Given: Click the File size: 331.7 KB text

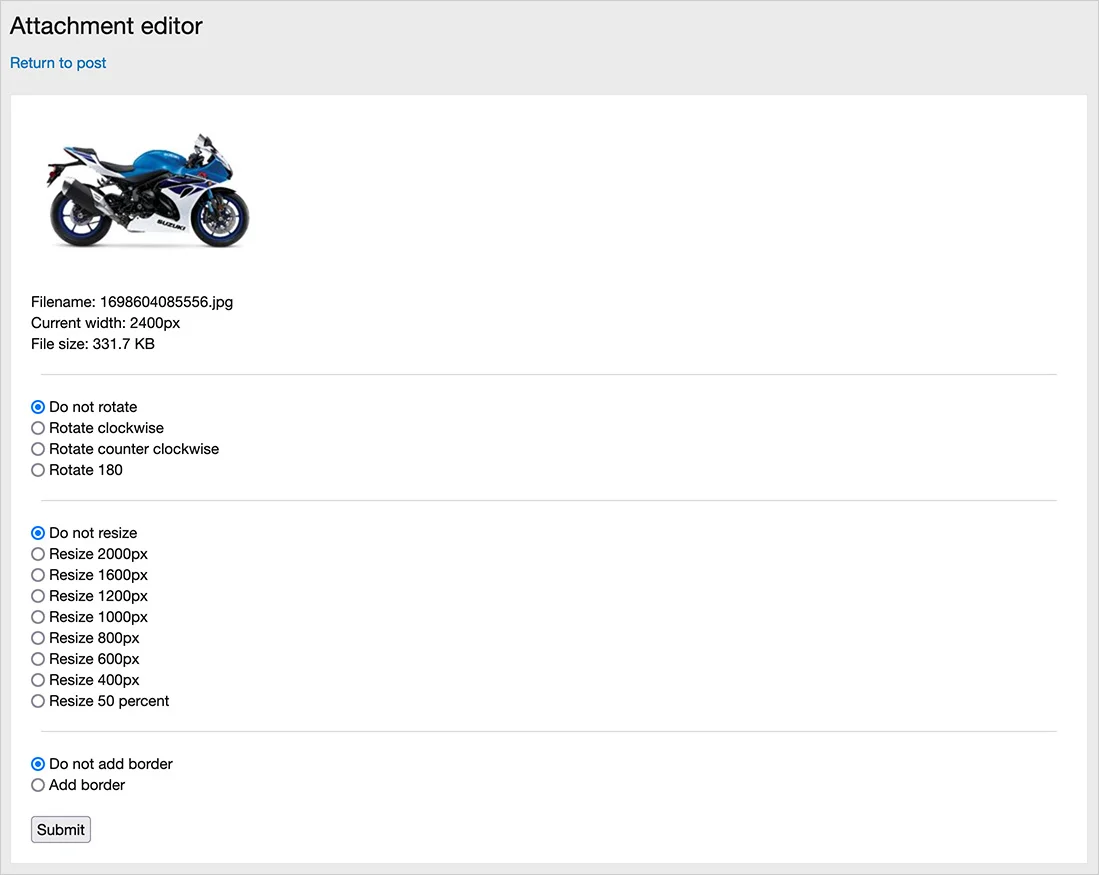Looking at the screenshot, I should 93,344.
